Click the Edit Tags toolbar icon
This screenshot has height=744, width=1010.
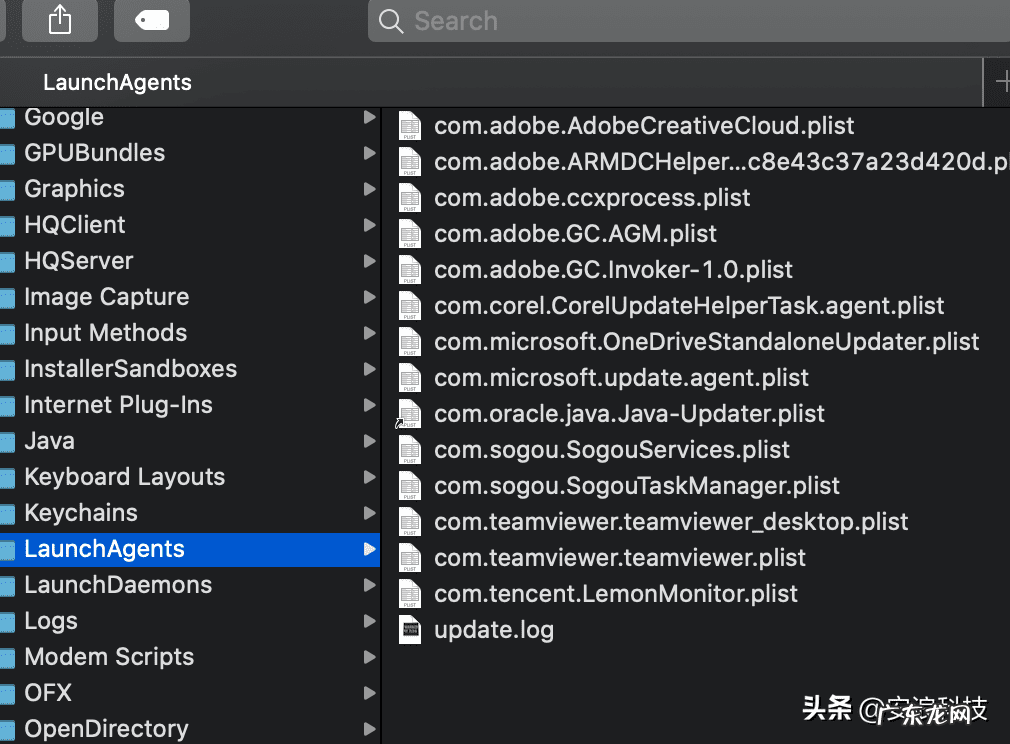tap(151, 20)
